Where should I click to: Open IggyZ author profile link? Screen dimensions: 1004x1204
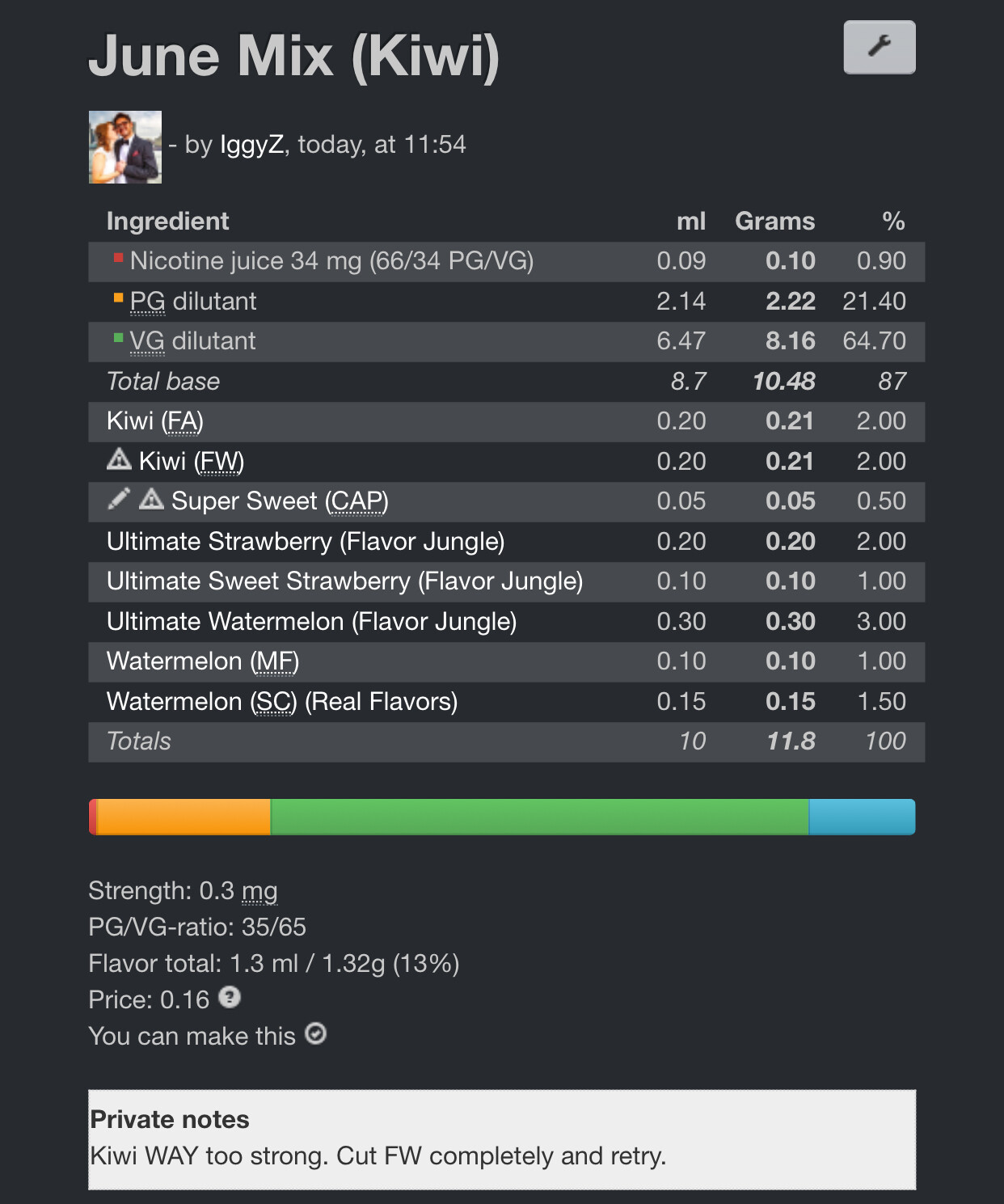pos(251,145)
